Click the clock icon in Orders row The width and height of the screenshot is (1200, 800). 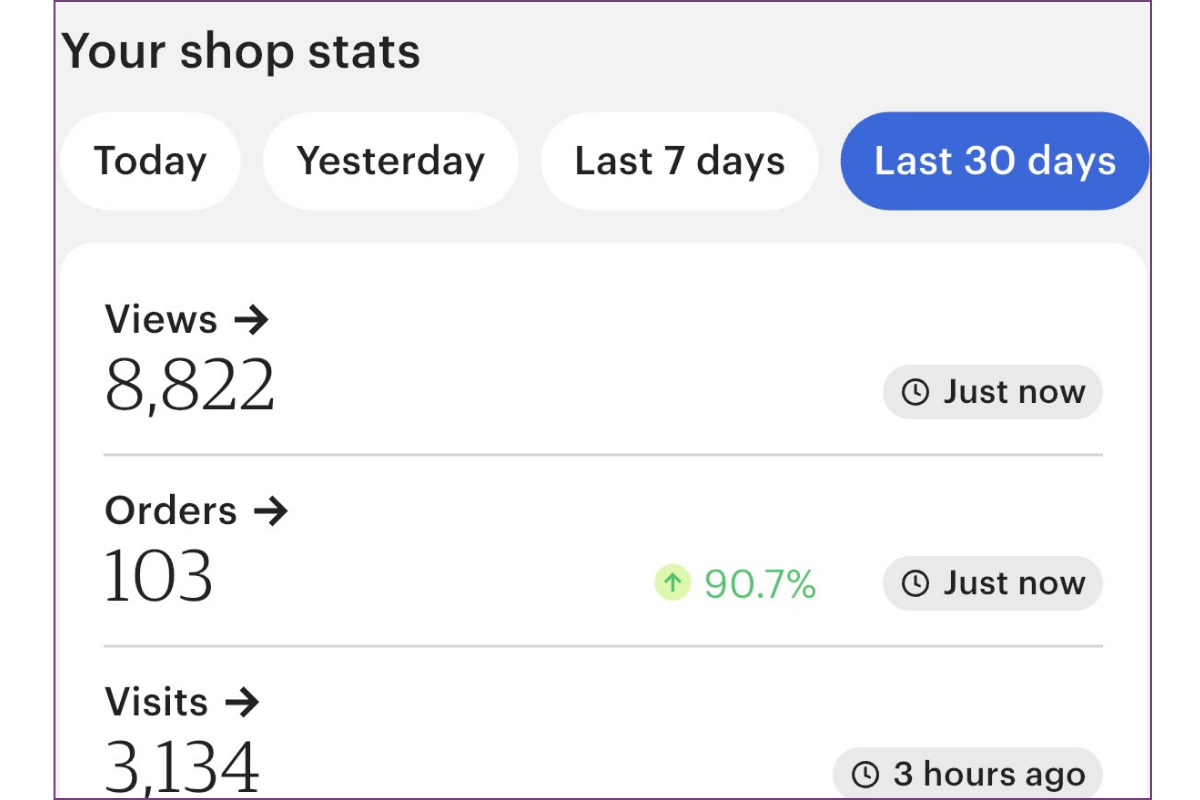(x=915, y=583)
